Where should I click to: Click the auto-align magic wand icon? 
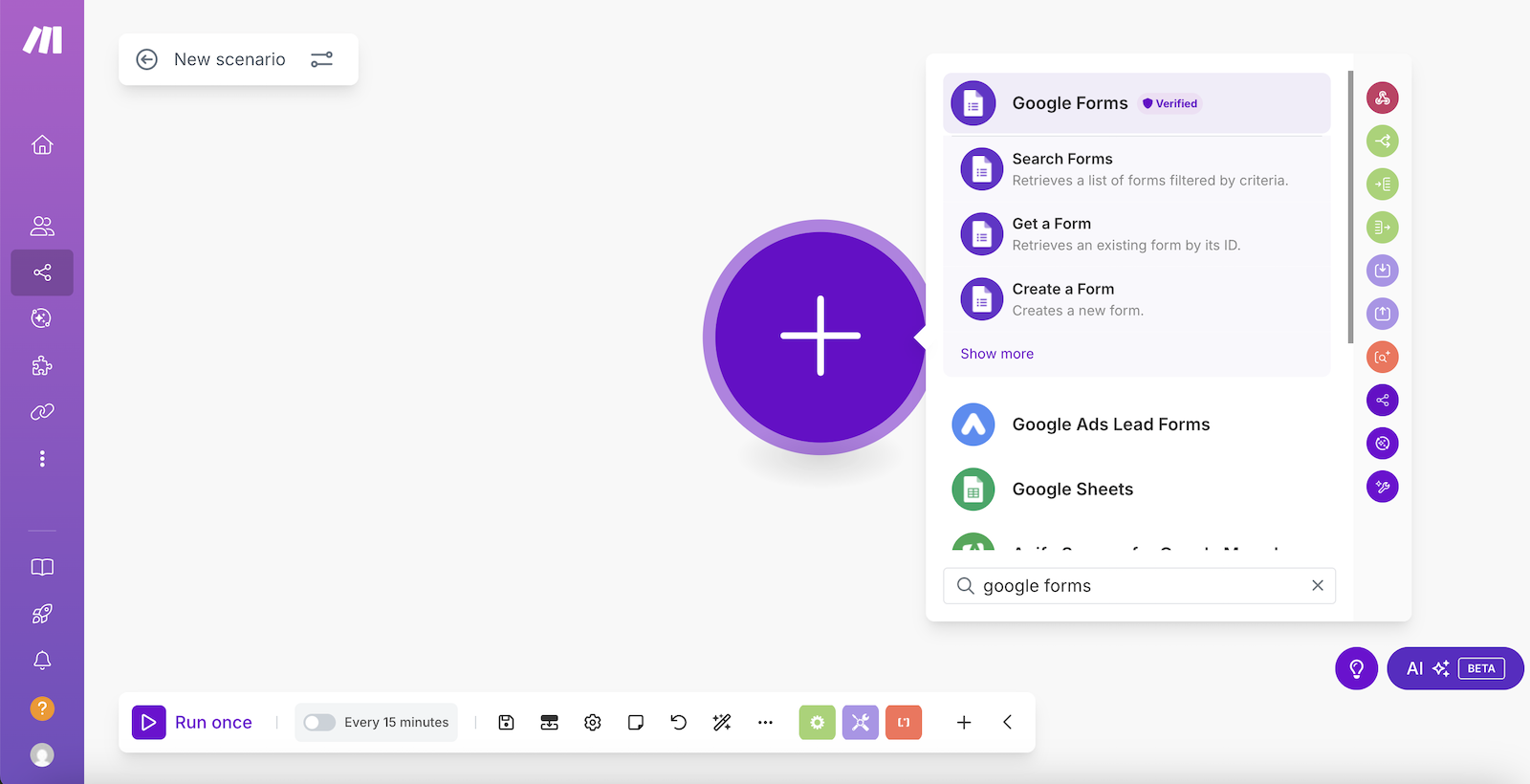pos(722,723)
